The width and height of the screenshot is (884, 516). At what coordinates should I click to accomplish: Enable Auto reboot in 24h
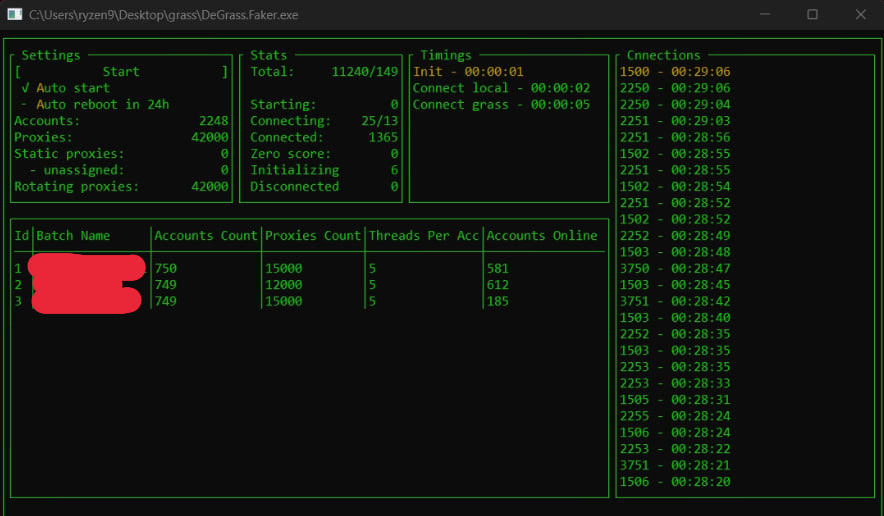click(95, 104)
